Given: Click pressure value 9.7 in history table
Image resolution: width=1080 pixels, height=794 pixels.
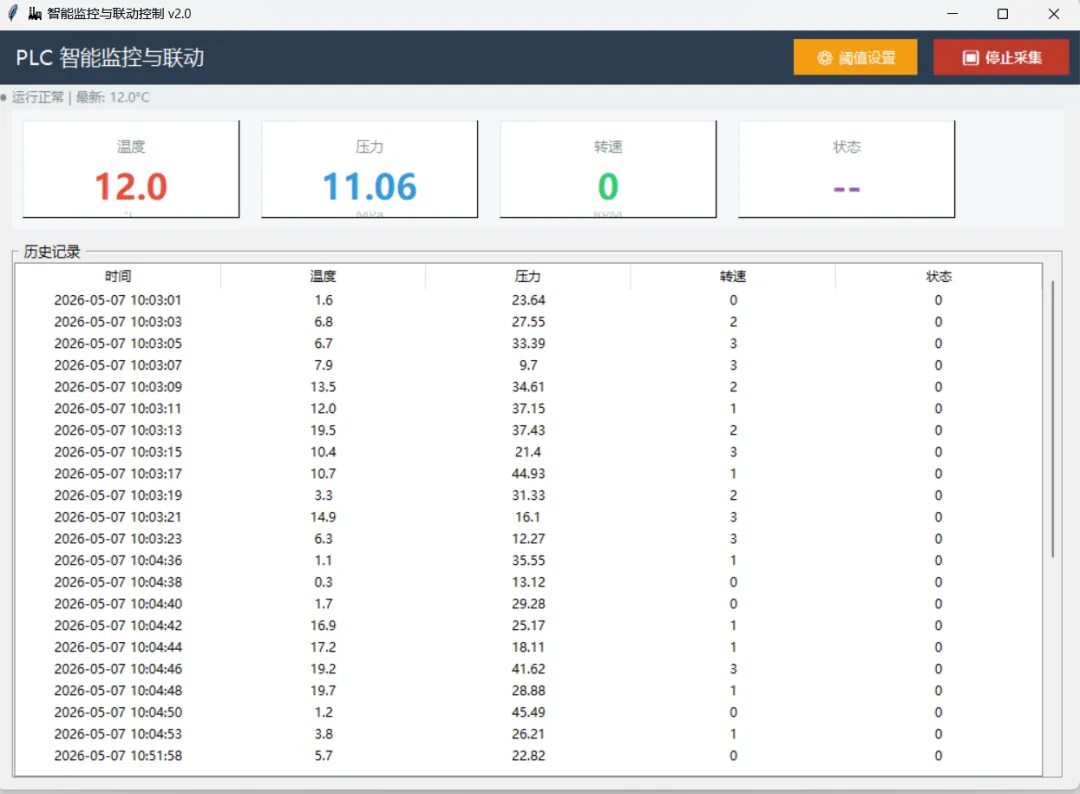Looking at the screenshot, I should point(528,365).
